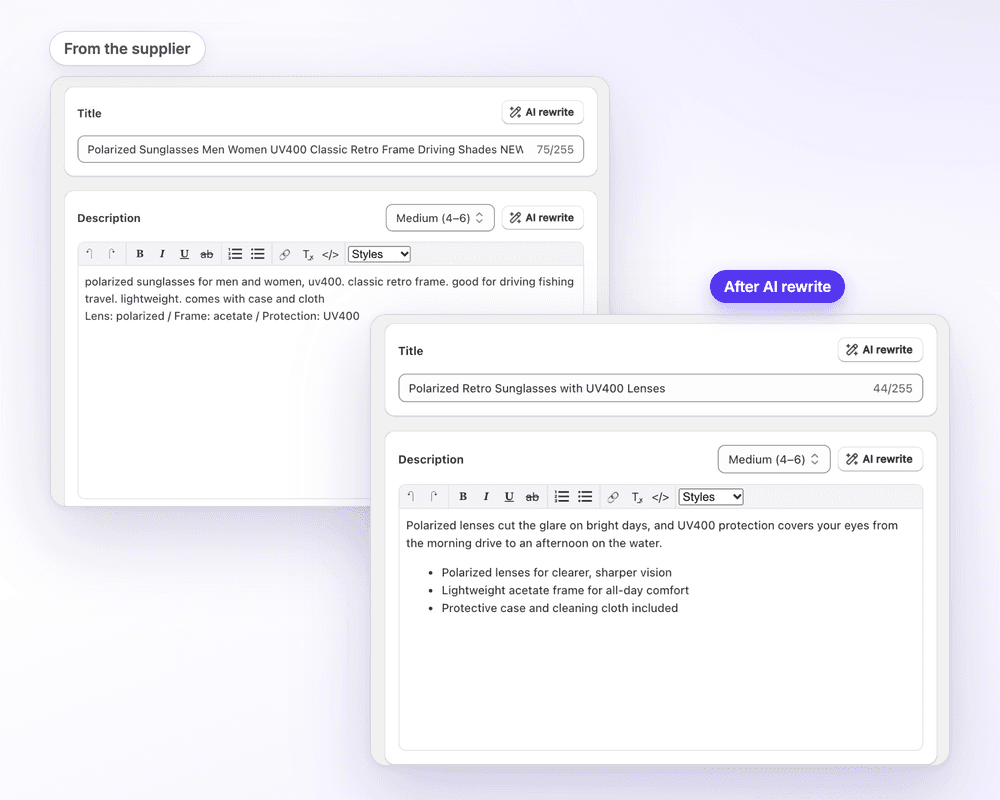Screen dimensions: 1000x800
Task: Toggle Italic in rewritten description toolbar
Action: [x=486, y=496]
